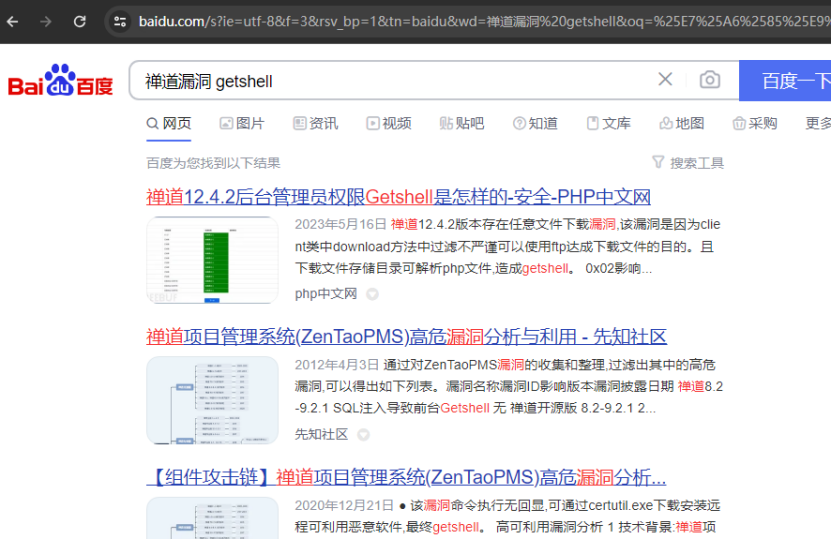
Task: Click thumbnail of the 先知社区 result
Action: [x=213, y=400]
